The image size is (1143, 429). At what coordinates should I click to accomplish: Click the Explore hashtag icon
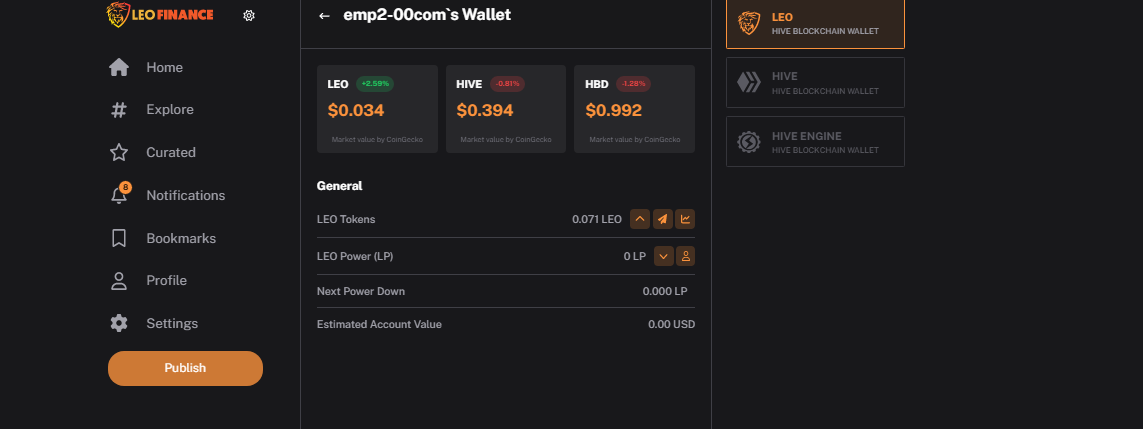click(x=119, y=110)
